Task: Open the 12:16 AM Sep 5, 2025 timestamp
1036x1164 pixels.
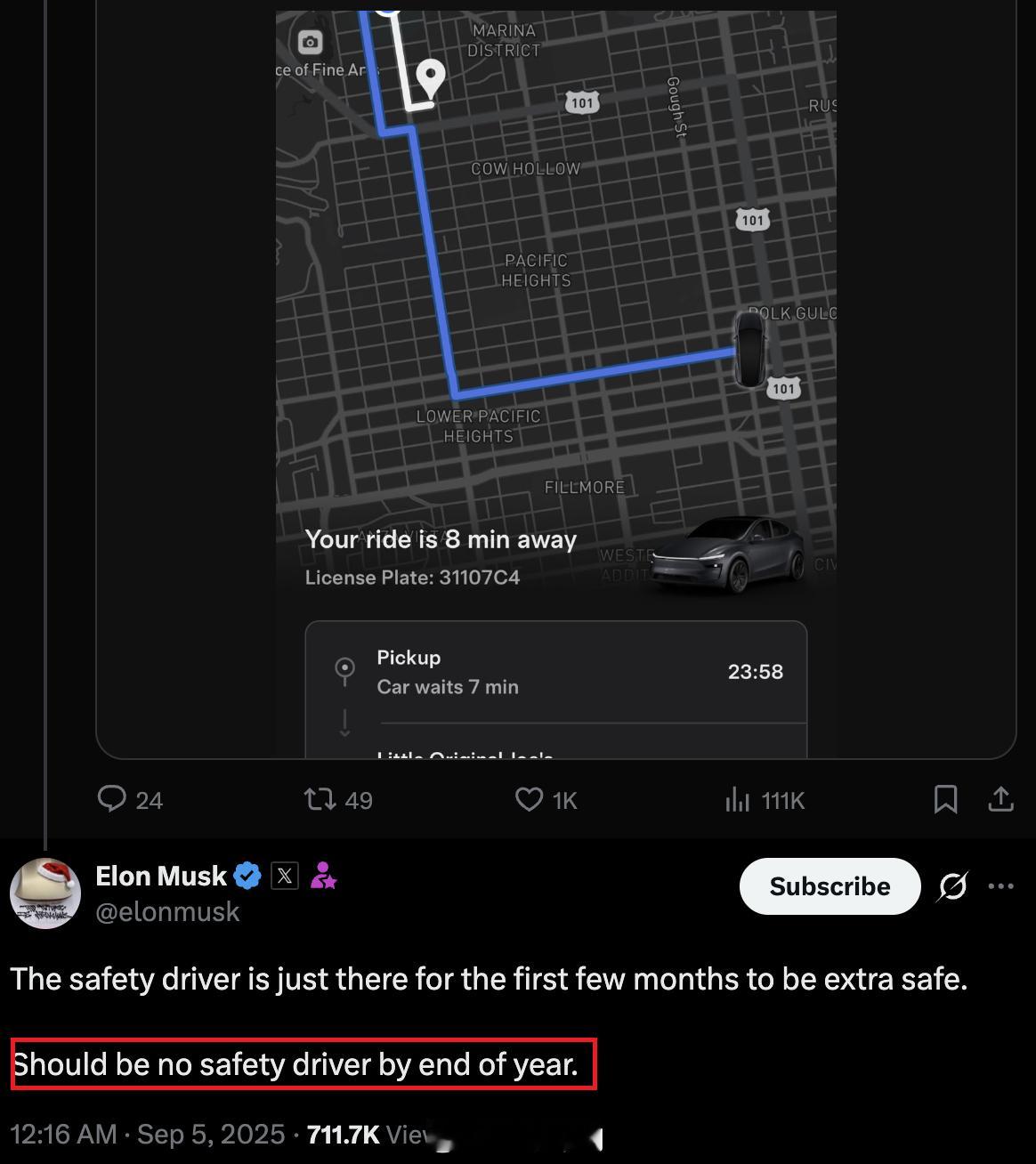Action: [148, 1134]
